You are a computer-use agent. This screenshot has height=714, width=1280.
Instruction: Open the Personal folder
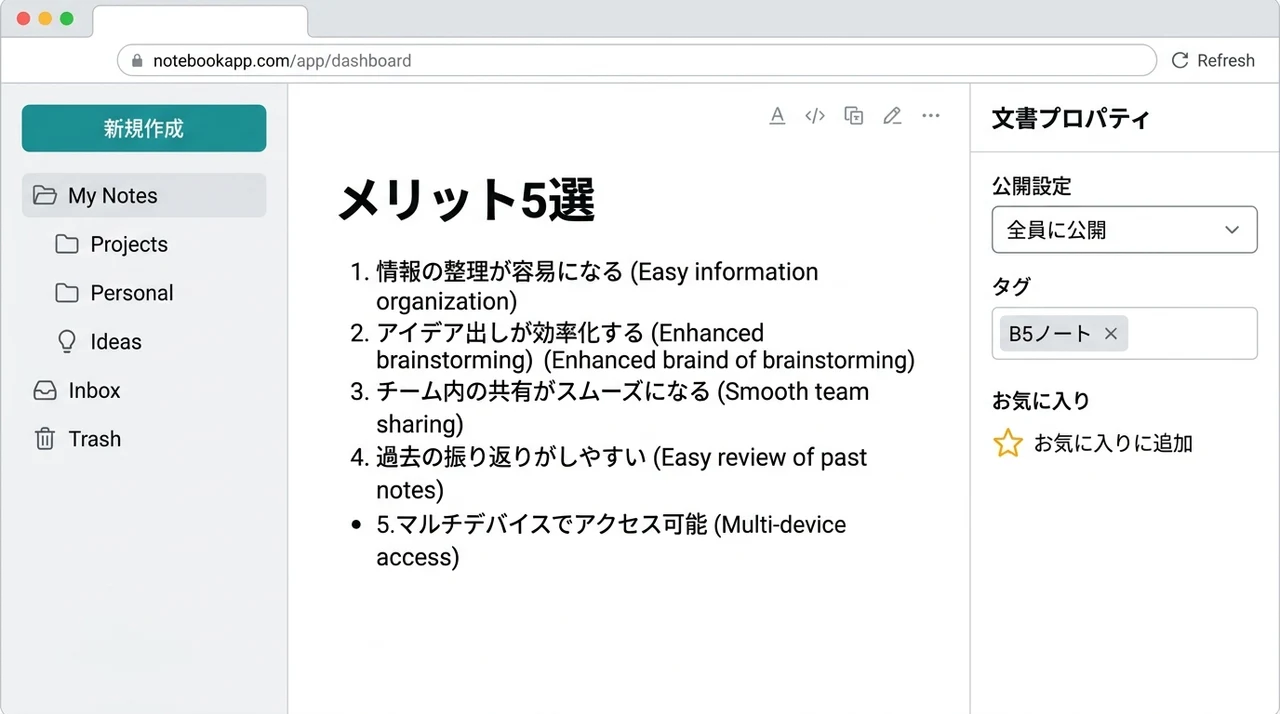132,293
